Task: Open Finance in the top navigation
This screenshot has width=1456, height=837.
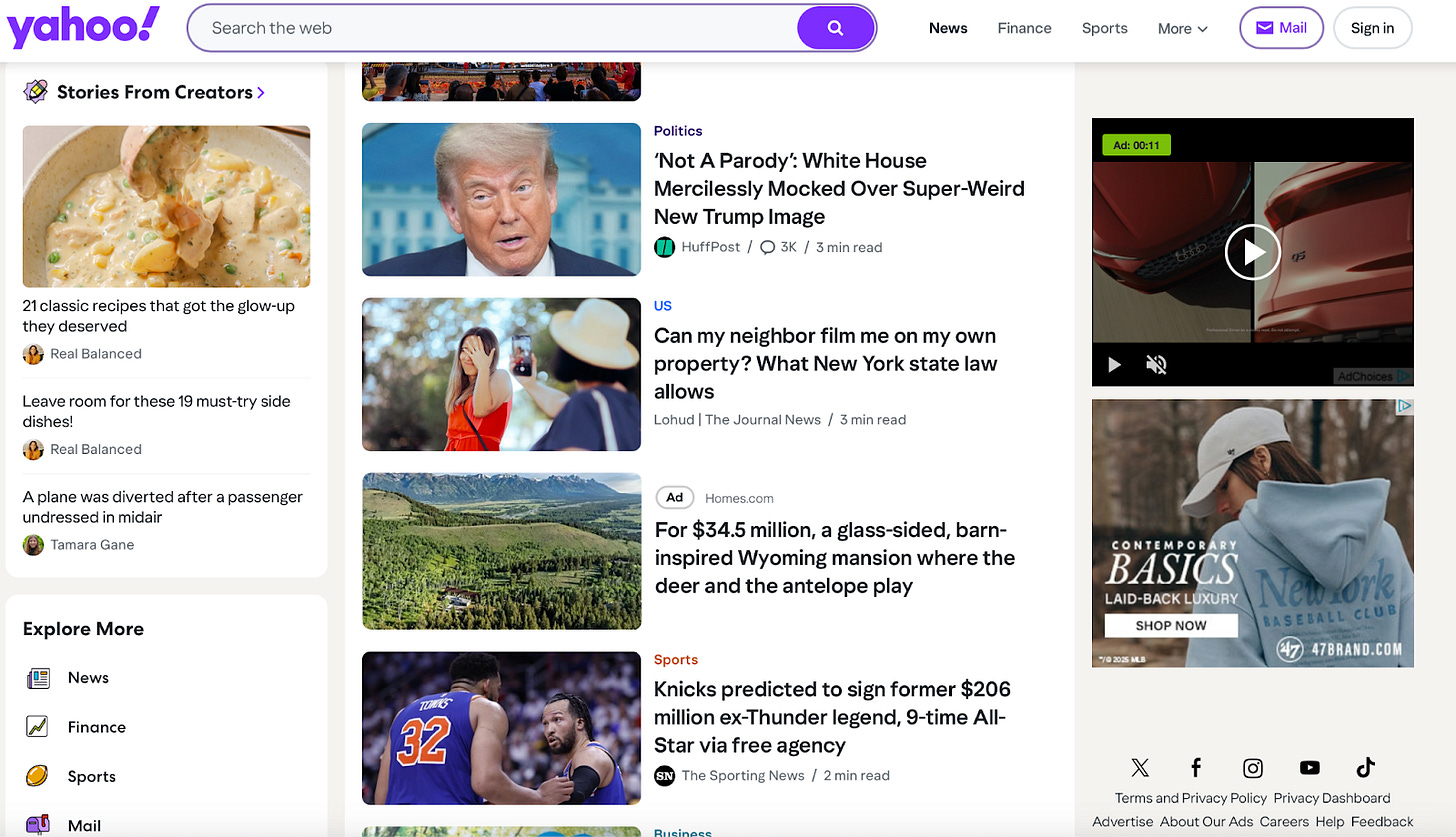Action: pos(1024,28)
